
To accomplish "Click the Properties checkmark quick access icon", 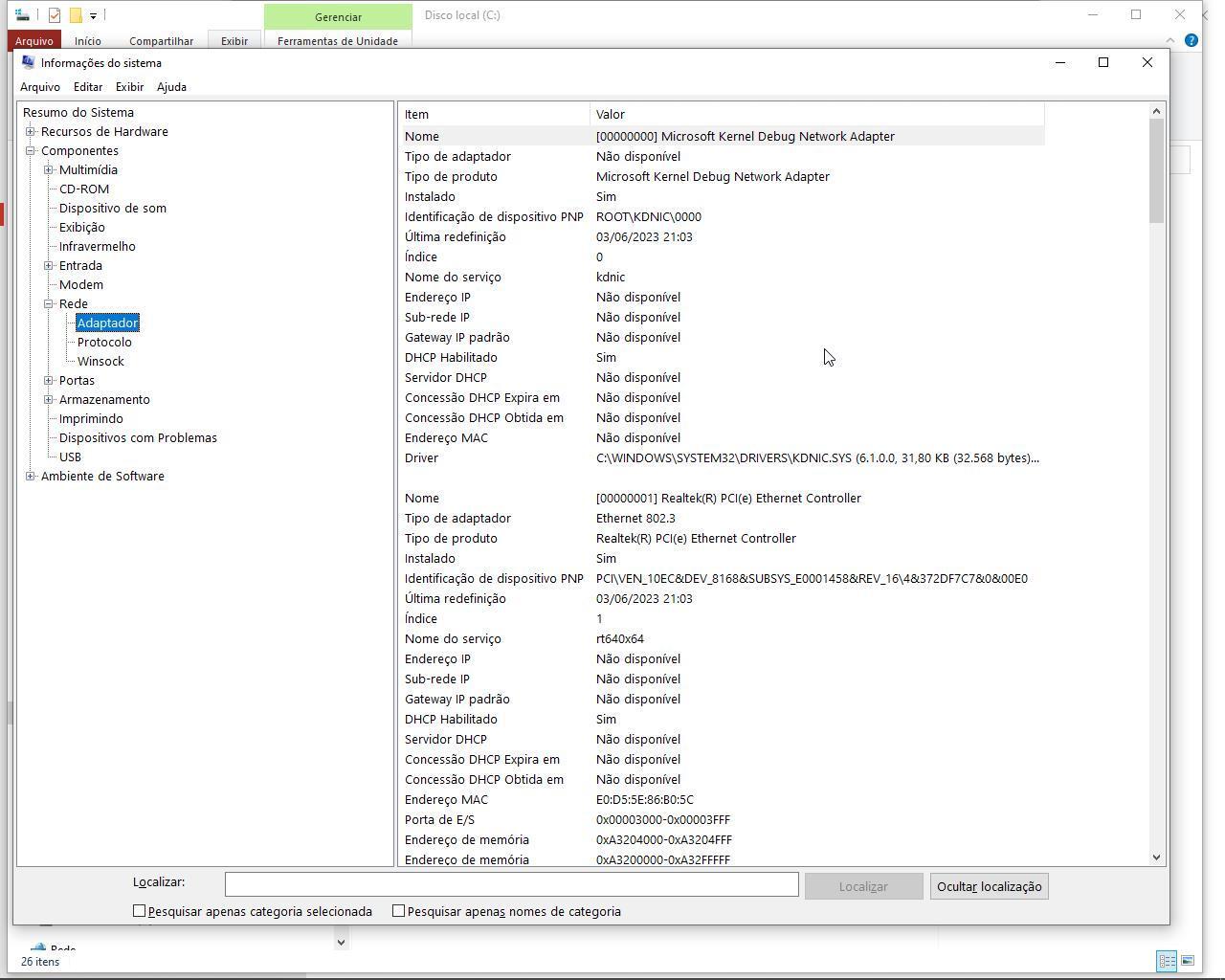I will tap(55, 15).
